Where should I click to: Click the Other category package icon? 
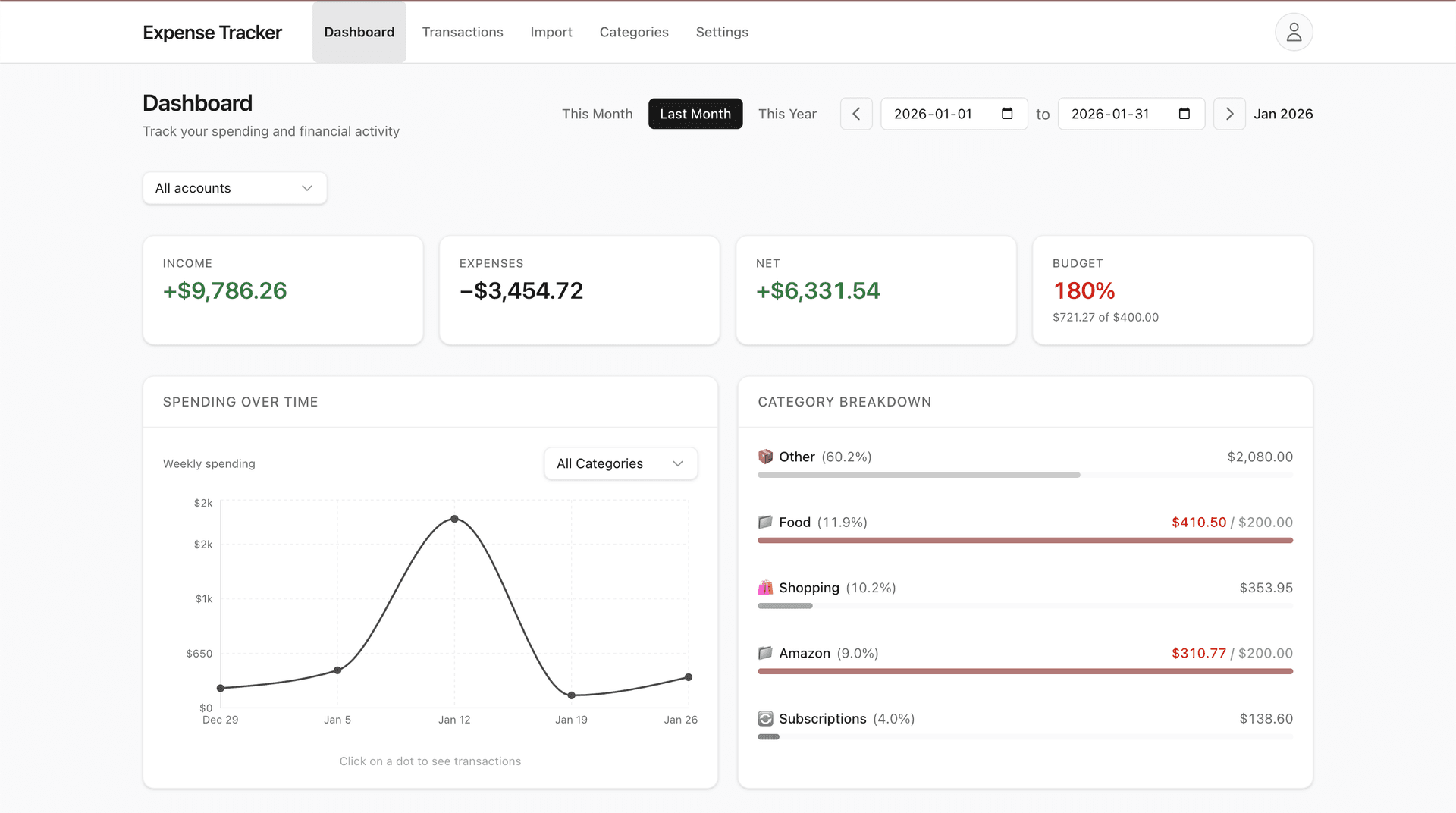point(765,457)
